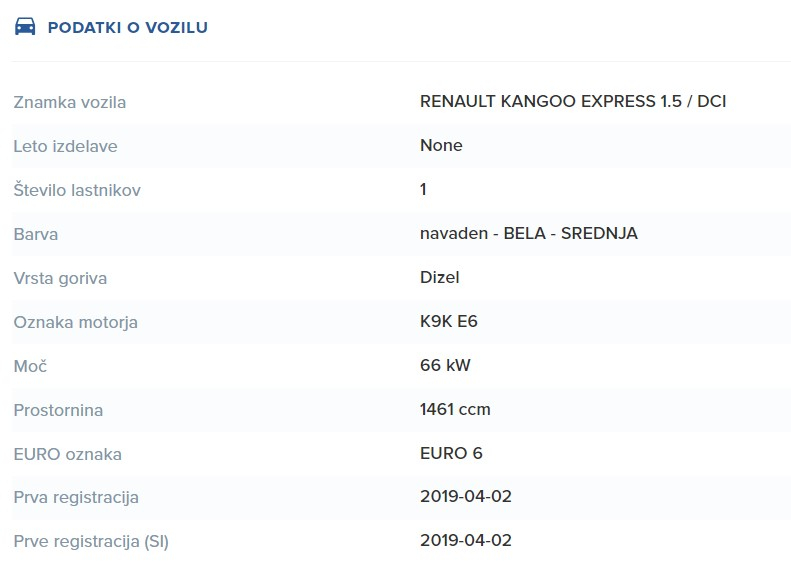Click the Vrsta goriva label
Screen dimensions: 791x566
[60, 278]
